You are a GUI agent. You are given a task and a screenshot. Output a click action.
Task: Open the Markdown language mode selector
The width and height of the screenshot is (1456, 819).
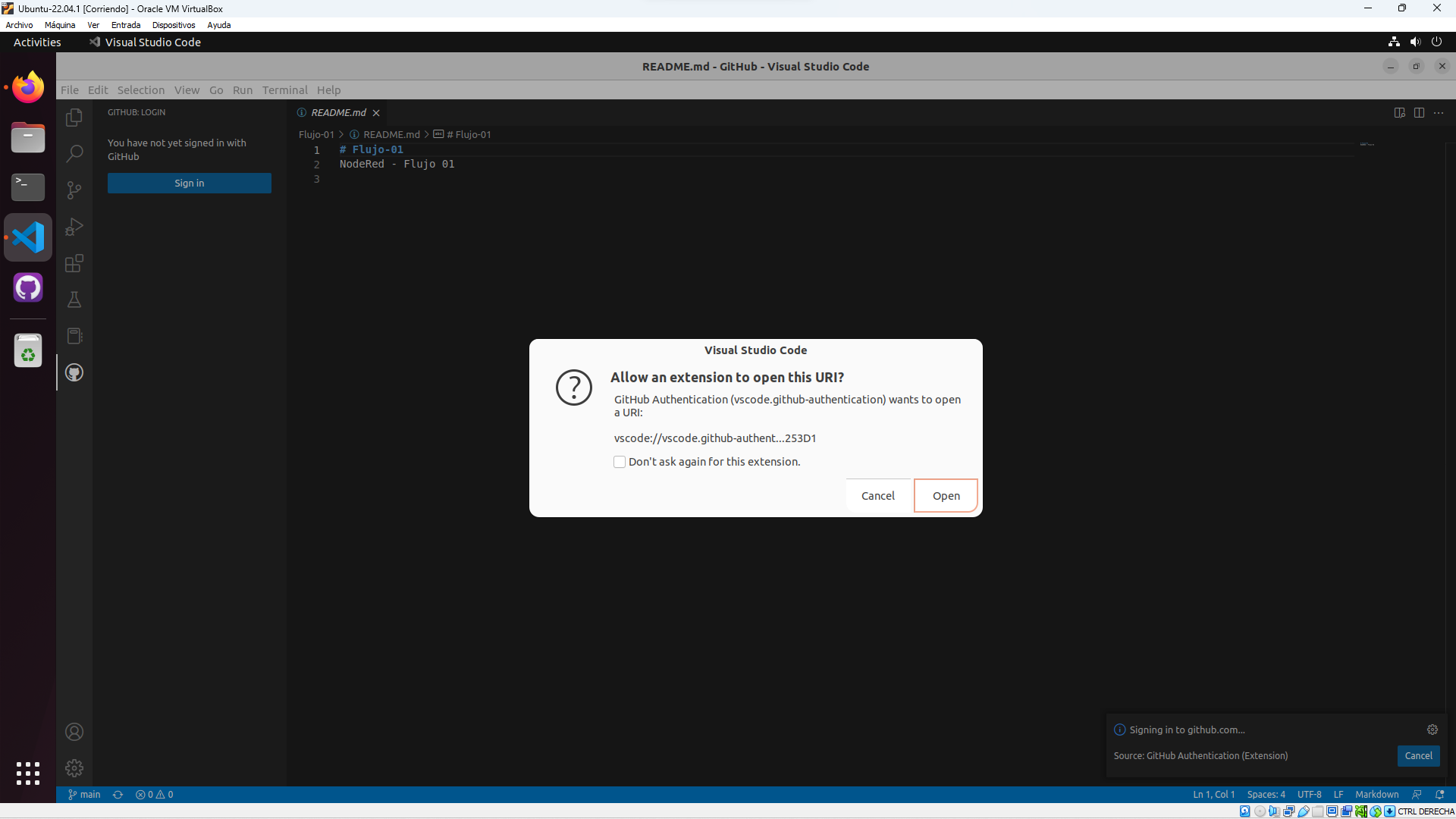(1376, 795)
